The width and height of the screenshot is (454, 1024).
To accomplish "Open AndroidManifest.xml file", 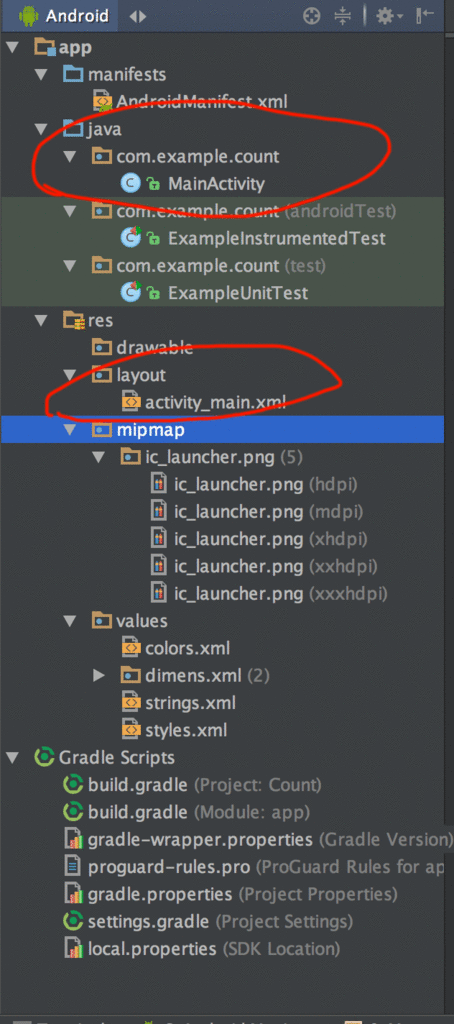I will pos(202,102).
